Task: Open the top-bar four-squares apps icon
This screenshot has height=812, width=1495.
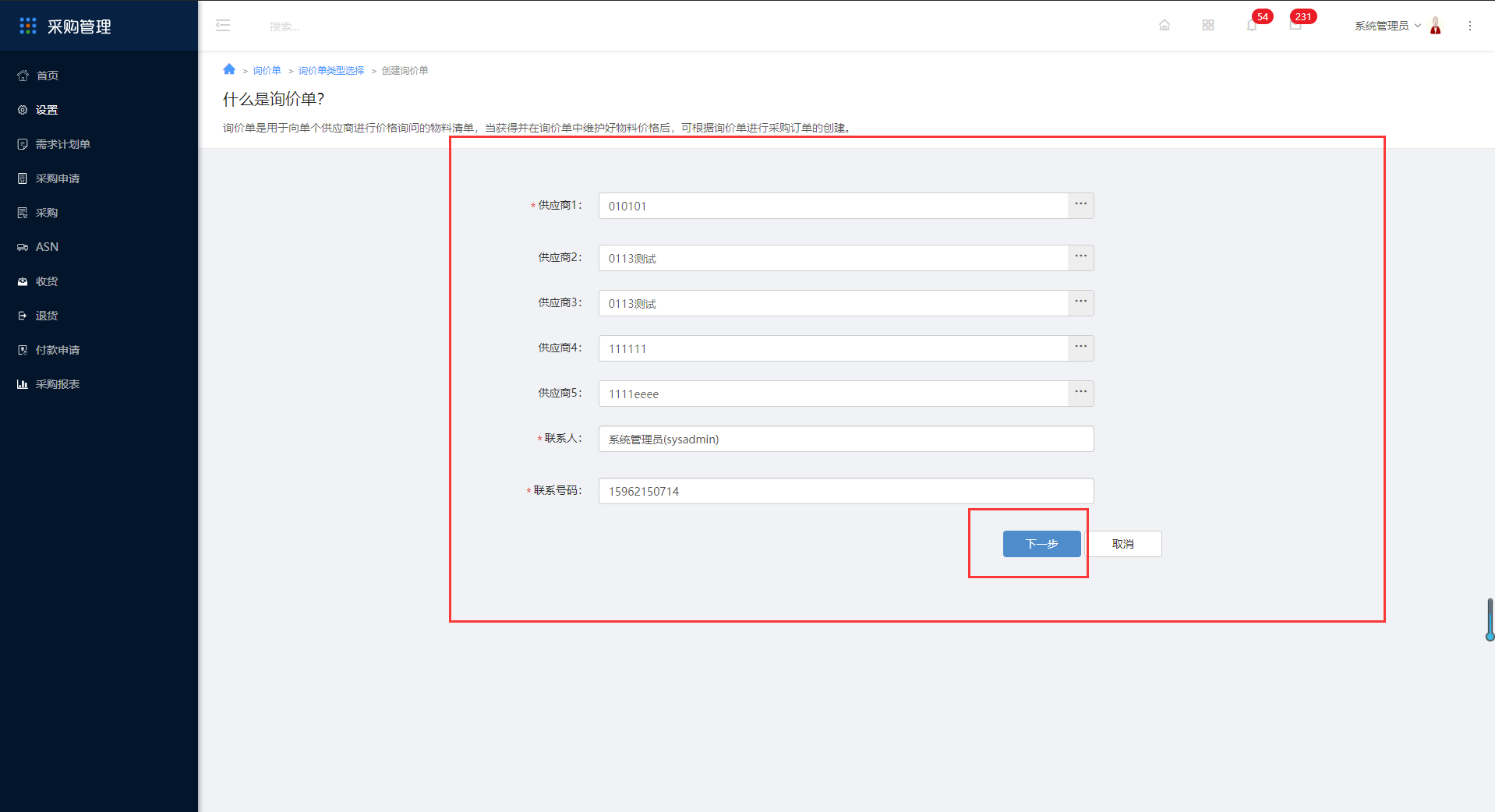Action: [x=1208, y=26]
